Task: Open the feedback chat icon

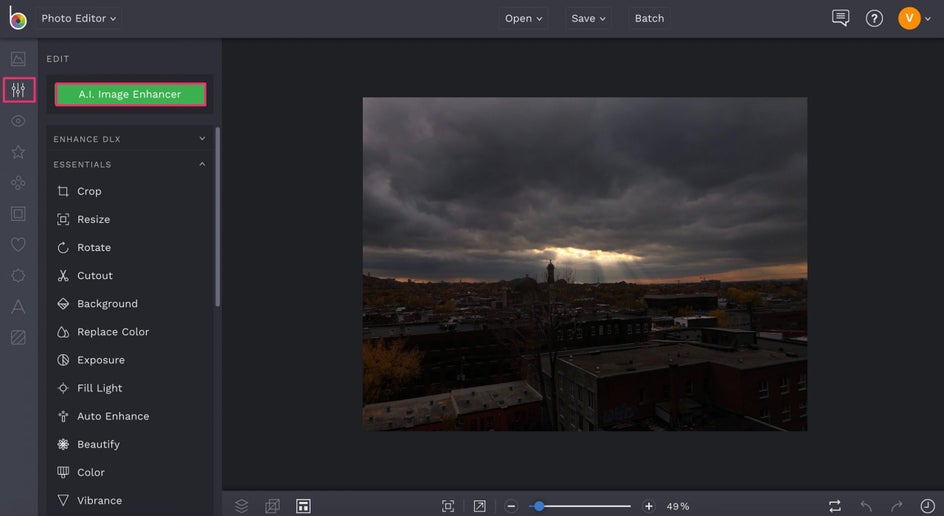Action: [x=840, y=18]
